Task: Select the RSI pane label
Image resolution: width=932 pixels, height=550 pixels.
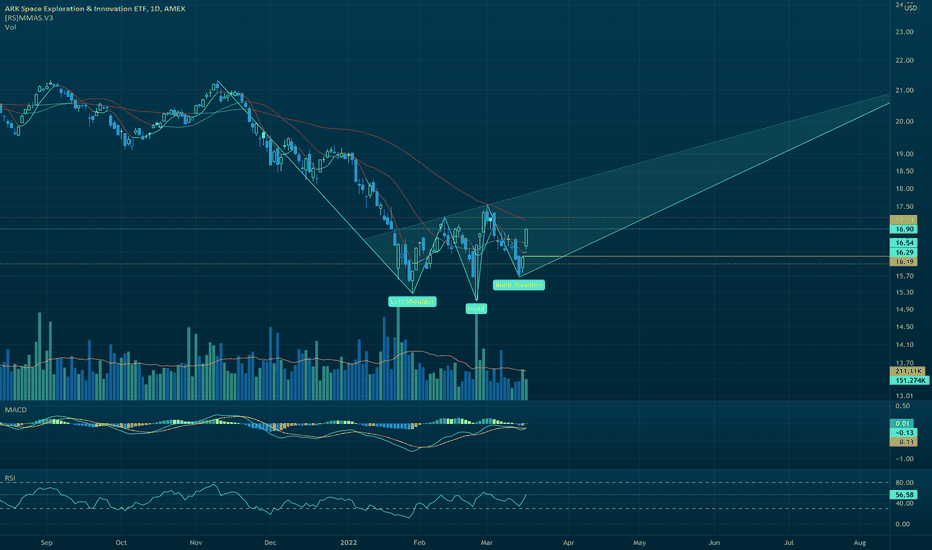Action: [x=10, y=478]
